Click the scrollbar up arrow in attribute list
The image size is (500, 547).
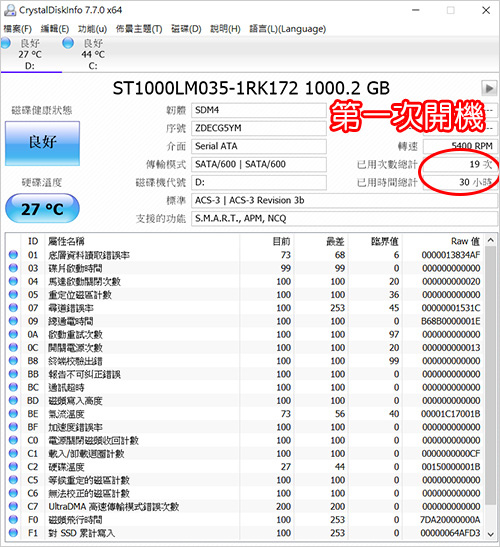tap(490, 240)
